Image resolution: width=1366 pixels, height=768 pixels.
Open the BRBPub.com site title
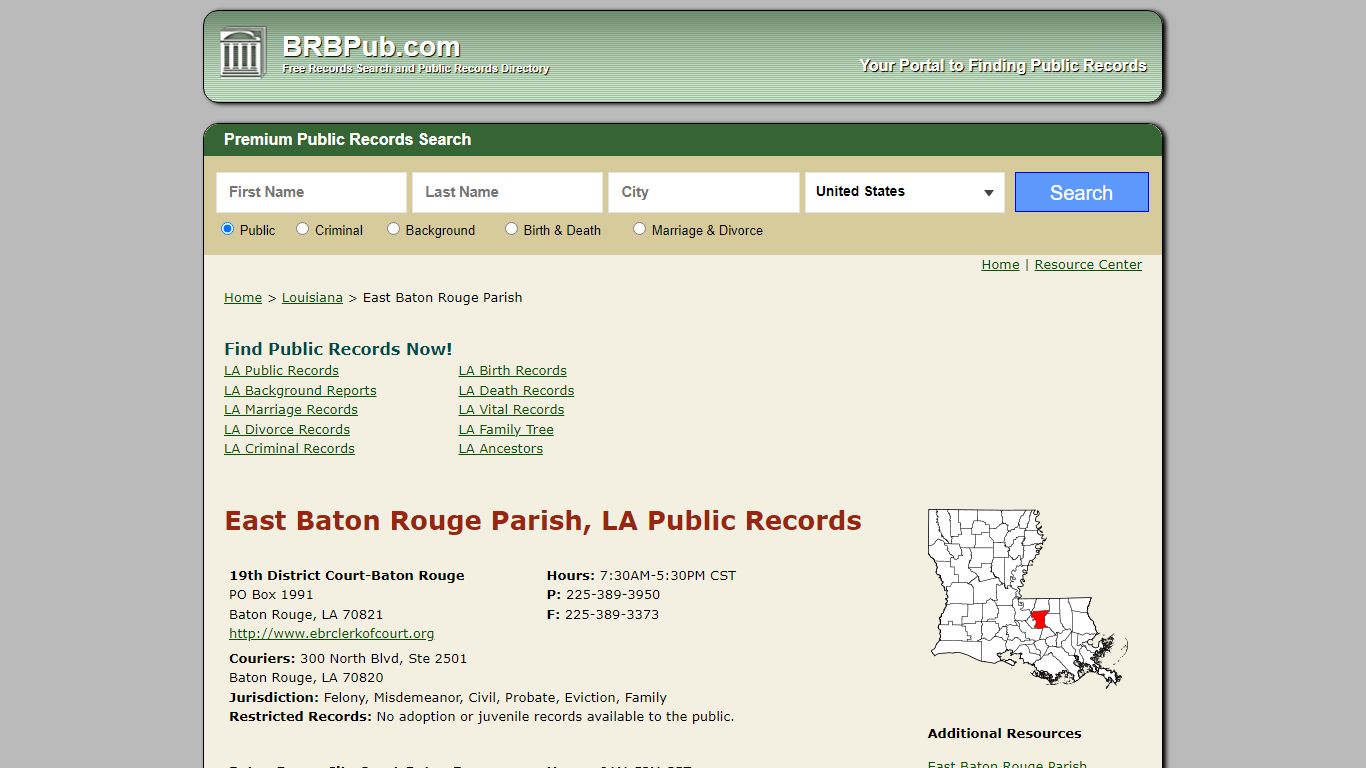click(x=371, y=47)
